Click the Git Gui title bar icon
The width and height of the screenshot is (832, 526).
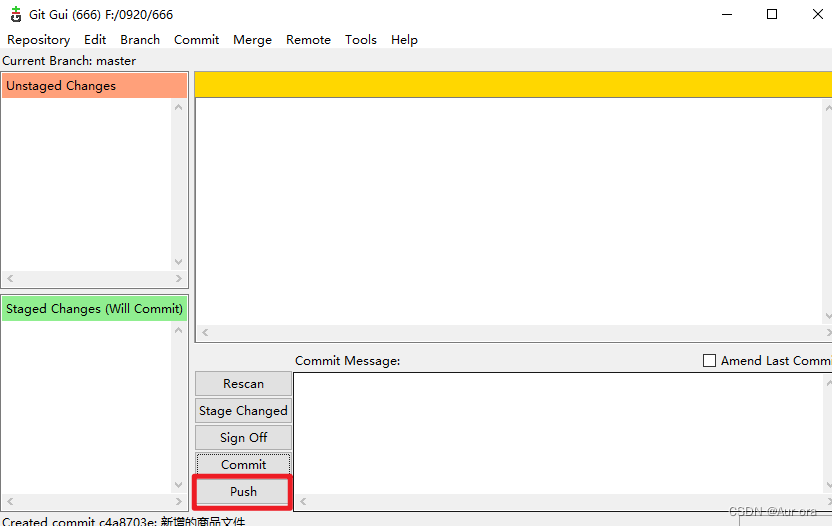click(16, 14)
